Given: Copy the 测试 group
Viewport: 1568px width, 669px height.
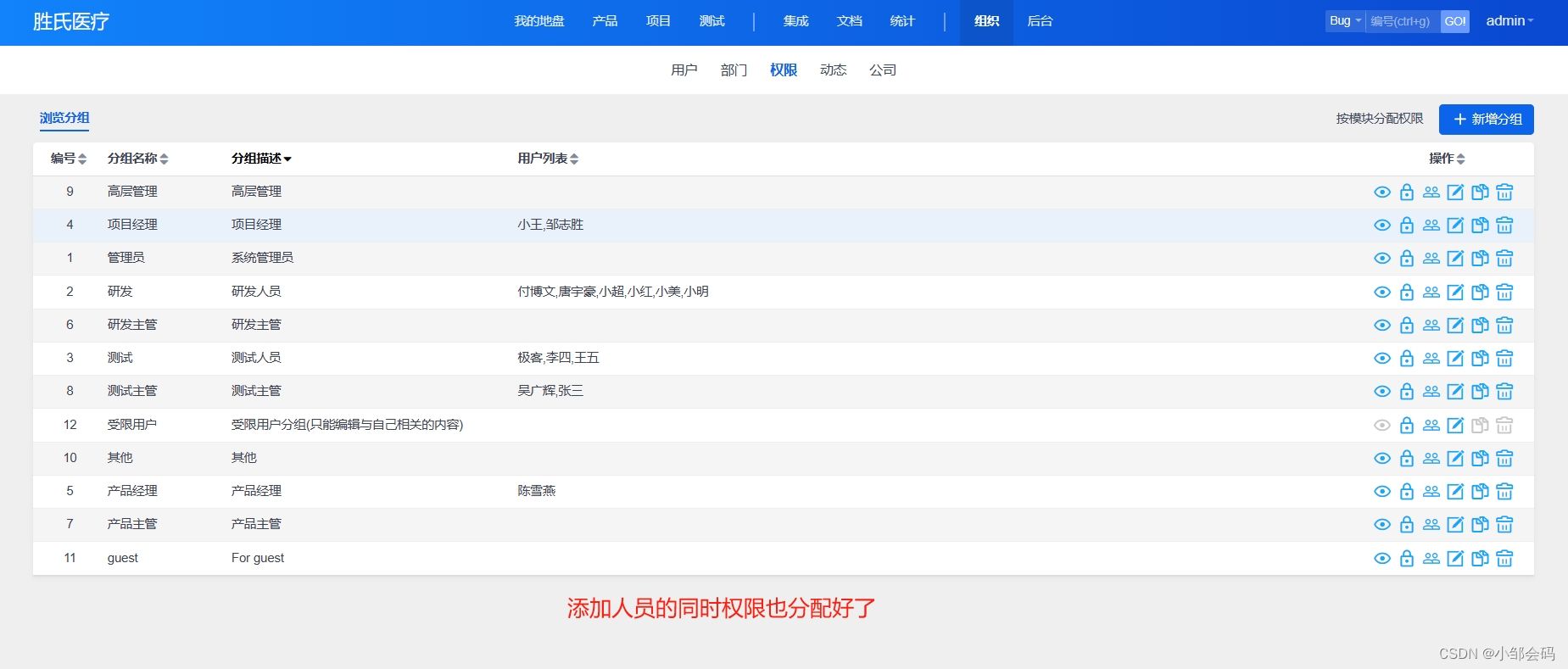Looking at the screenshot, I should (x=1480, y=359).
